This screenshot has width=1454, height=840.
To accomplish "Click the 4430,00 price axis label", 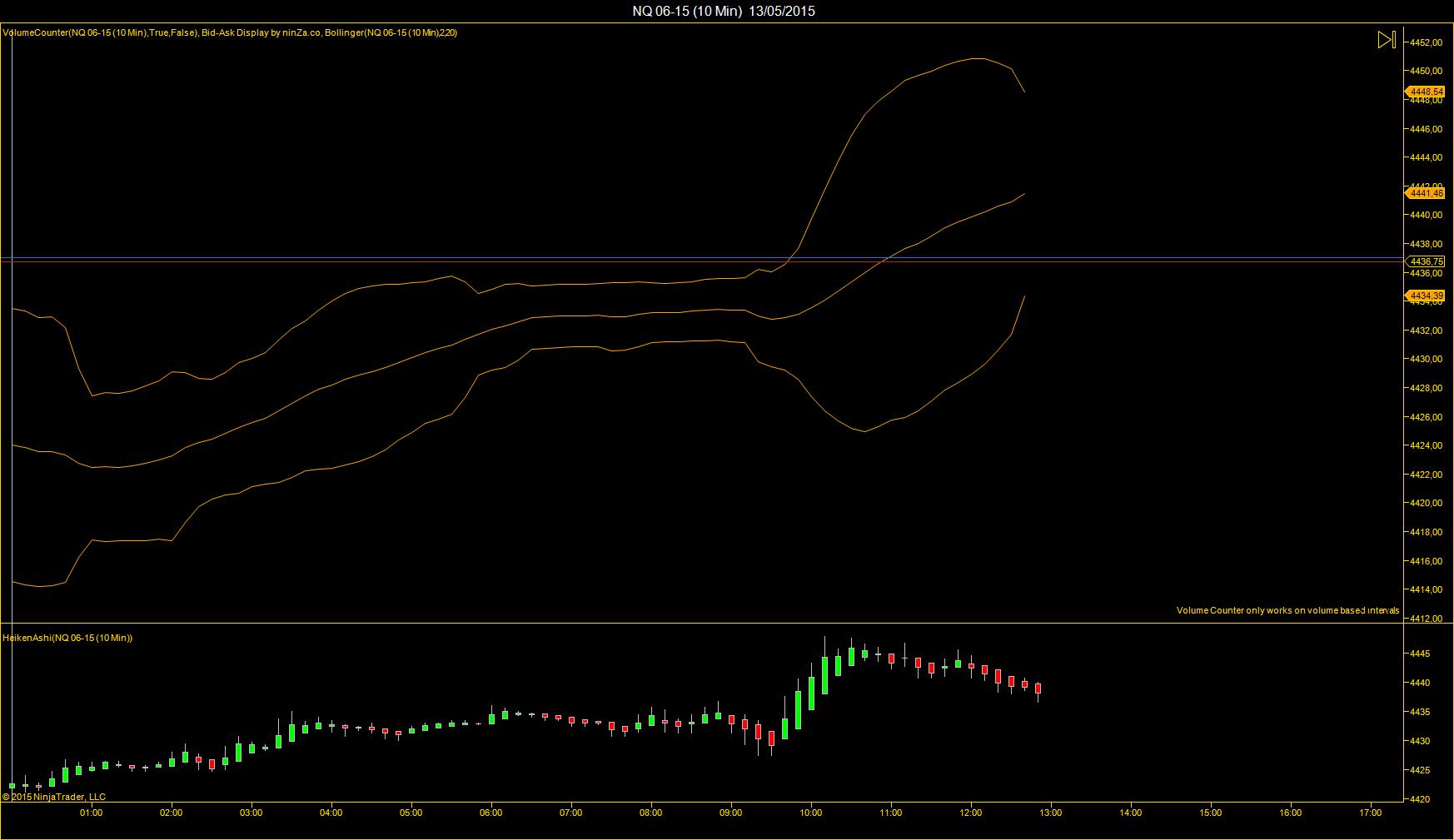I will (1426, 359).
